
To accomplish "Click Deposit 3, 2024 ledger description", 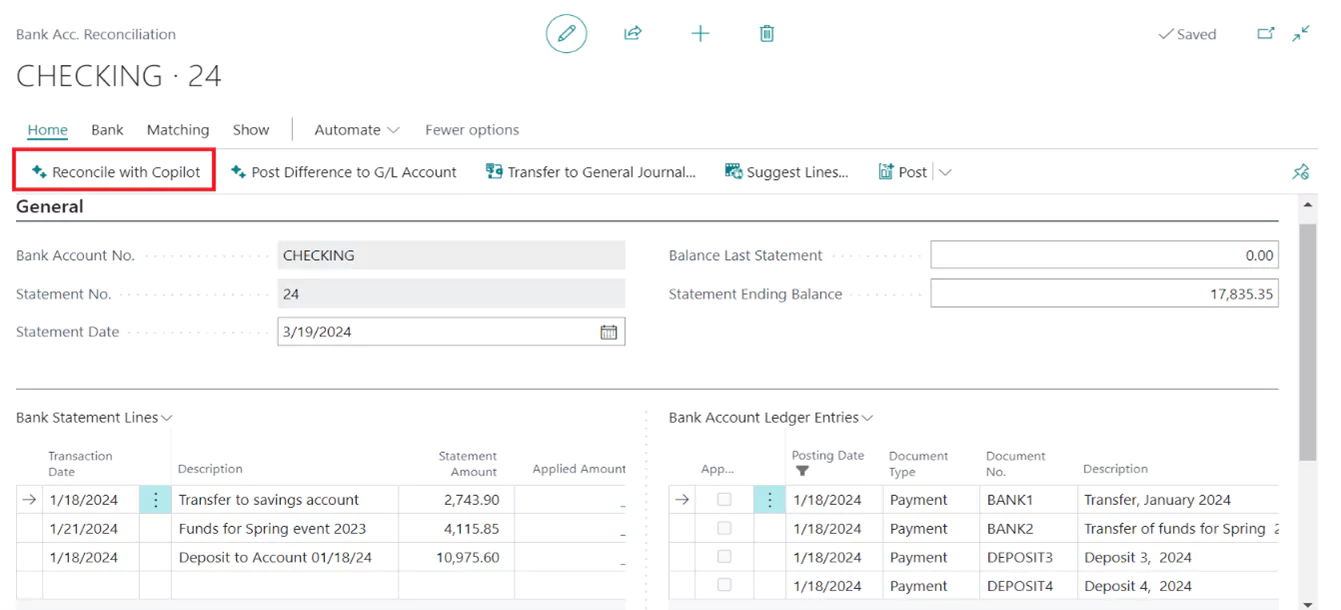I will point(1138,557).
